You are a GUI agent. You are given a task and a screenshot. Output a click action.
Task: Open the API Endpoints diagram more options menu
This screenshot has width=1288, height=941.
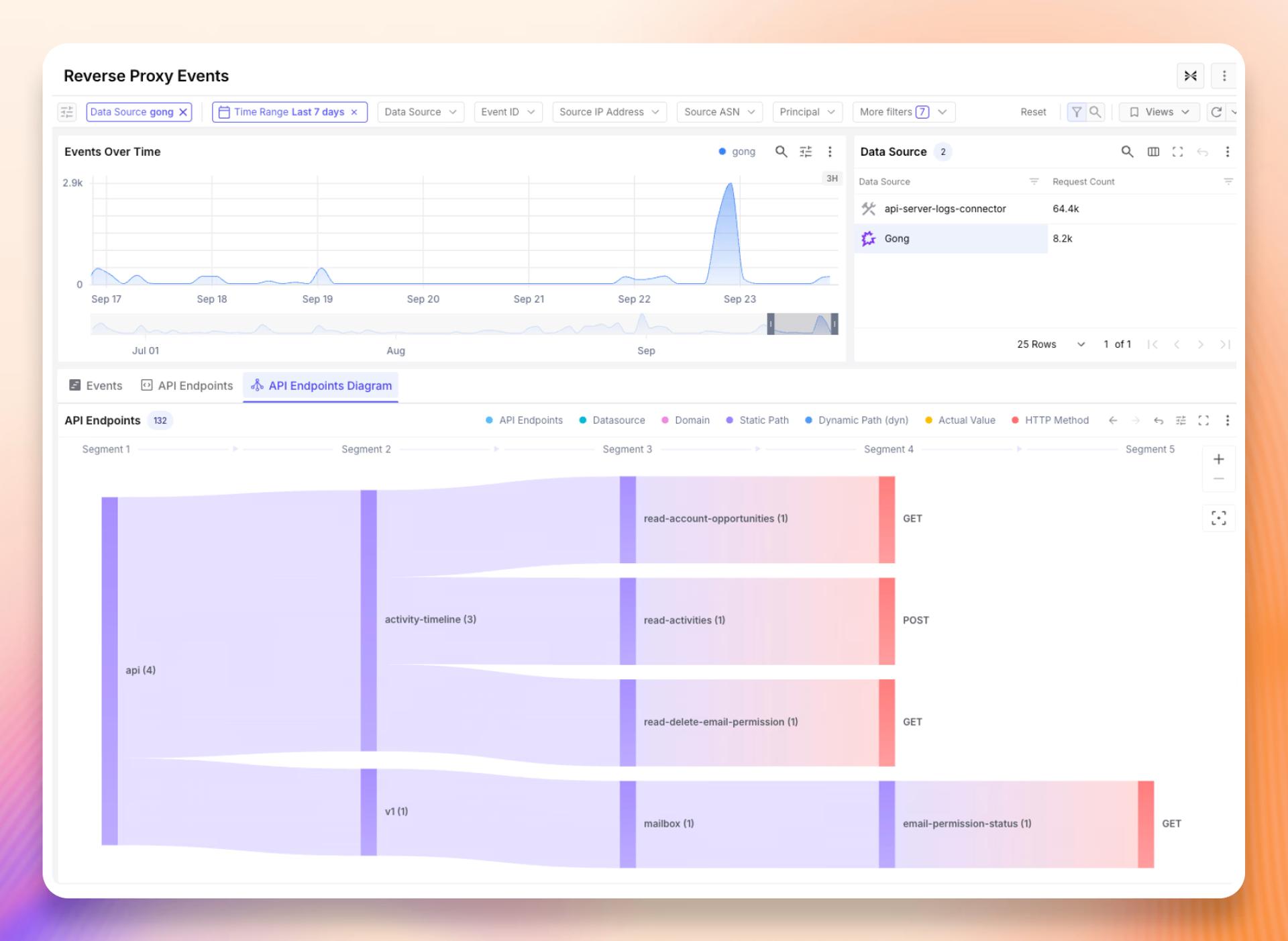[1227, 420]
